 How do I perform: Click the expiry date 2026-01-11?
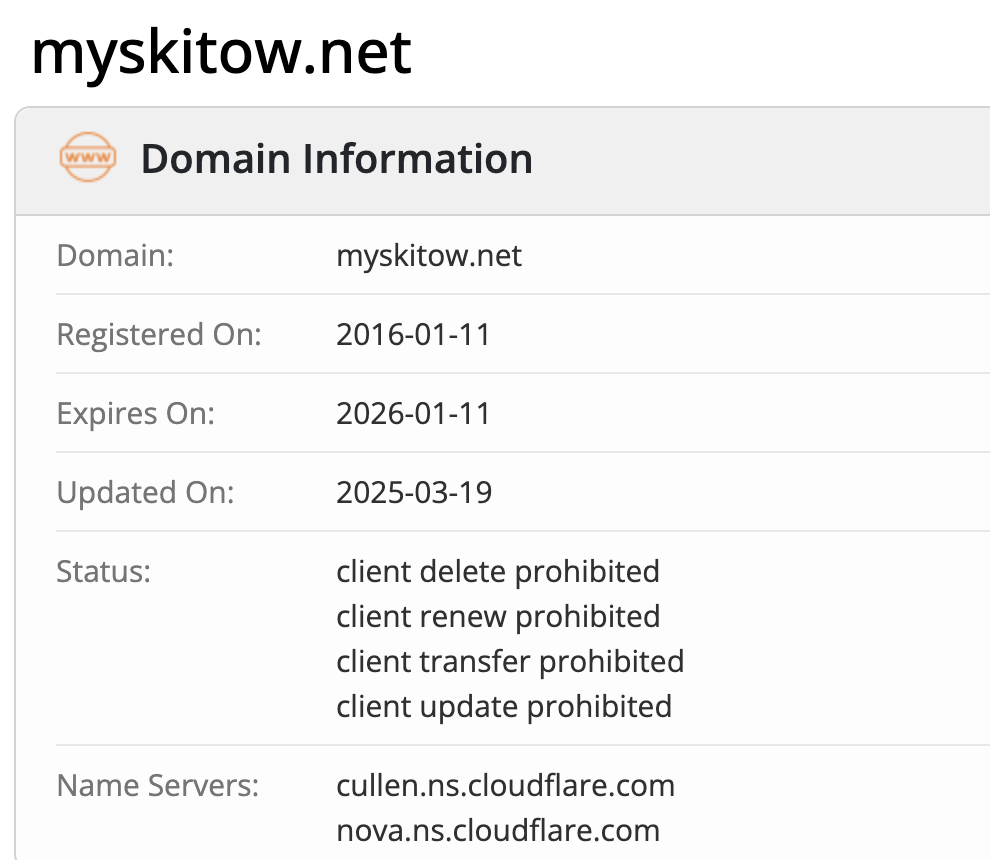413,413
